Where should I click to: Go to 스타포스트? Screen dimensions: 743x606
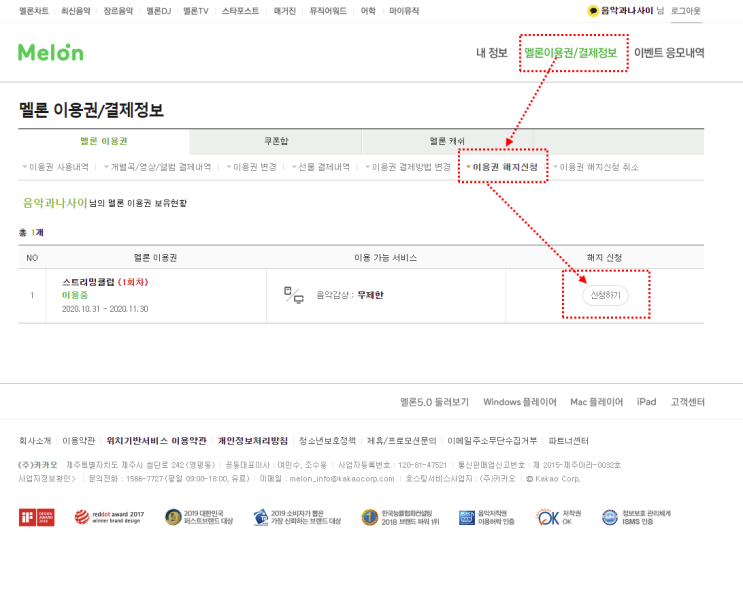point(240,11)
